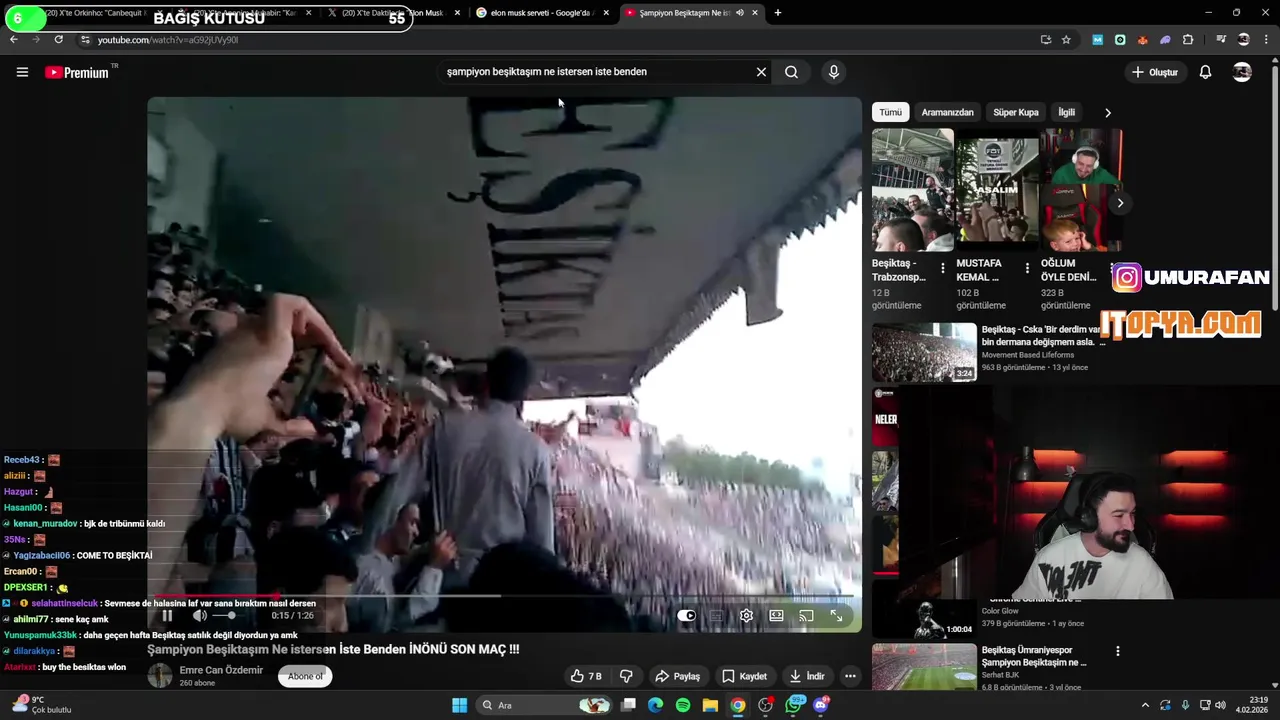
Task: Open Discord from taskbar
Action: (x=821, y=705)
